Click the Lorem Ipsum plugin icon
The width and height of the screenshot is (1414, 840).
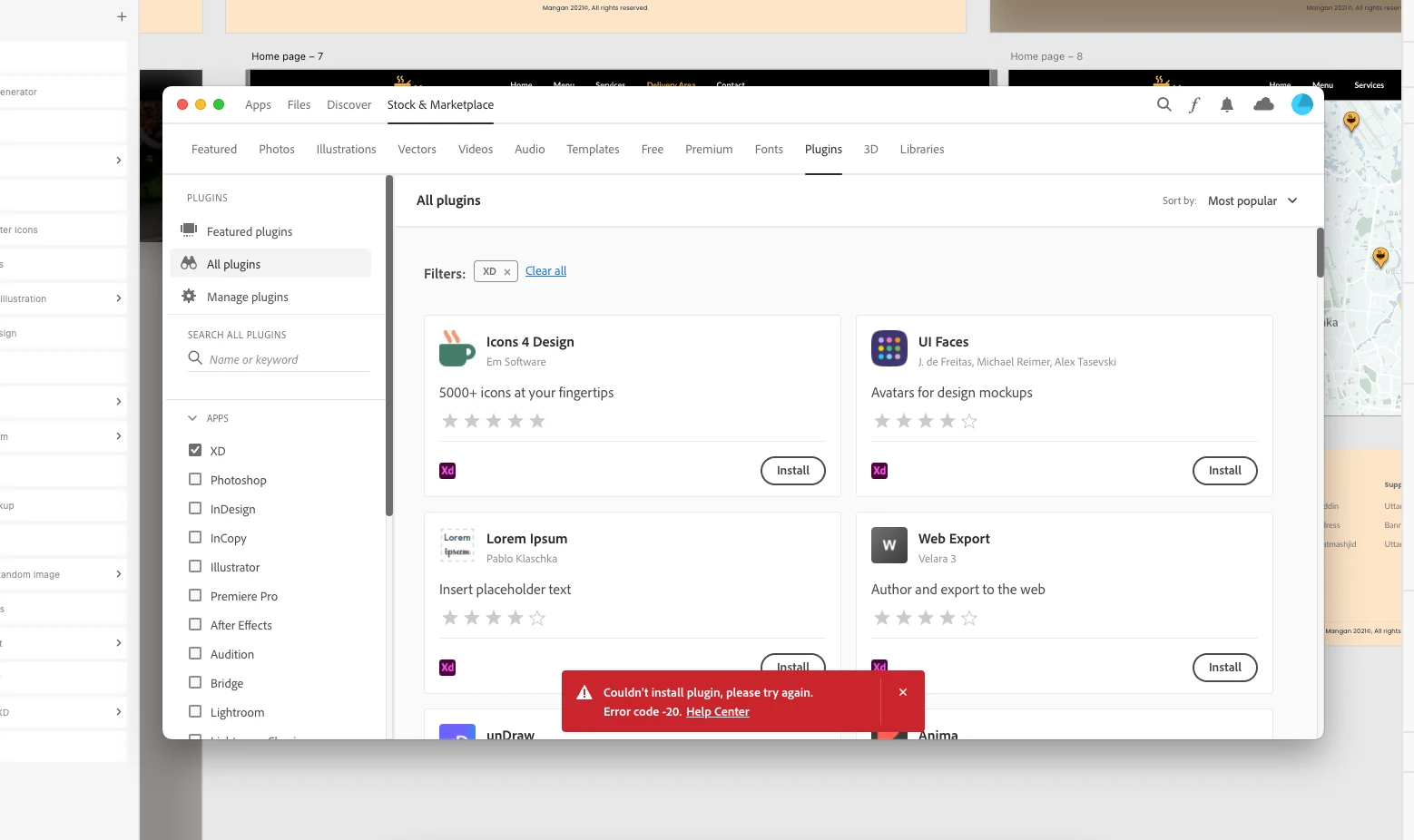tap(457, 545)
